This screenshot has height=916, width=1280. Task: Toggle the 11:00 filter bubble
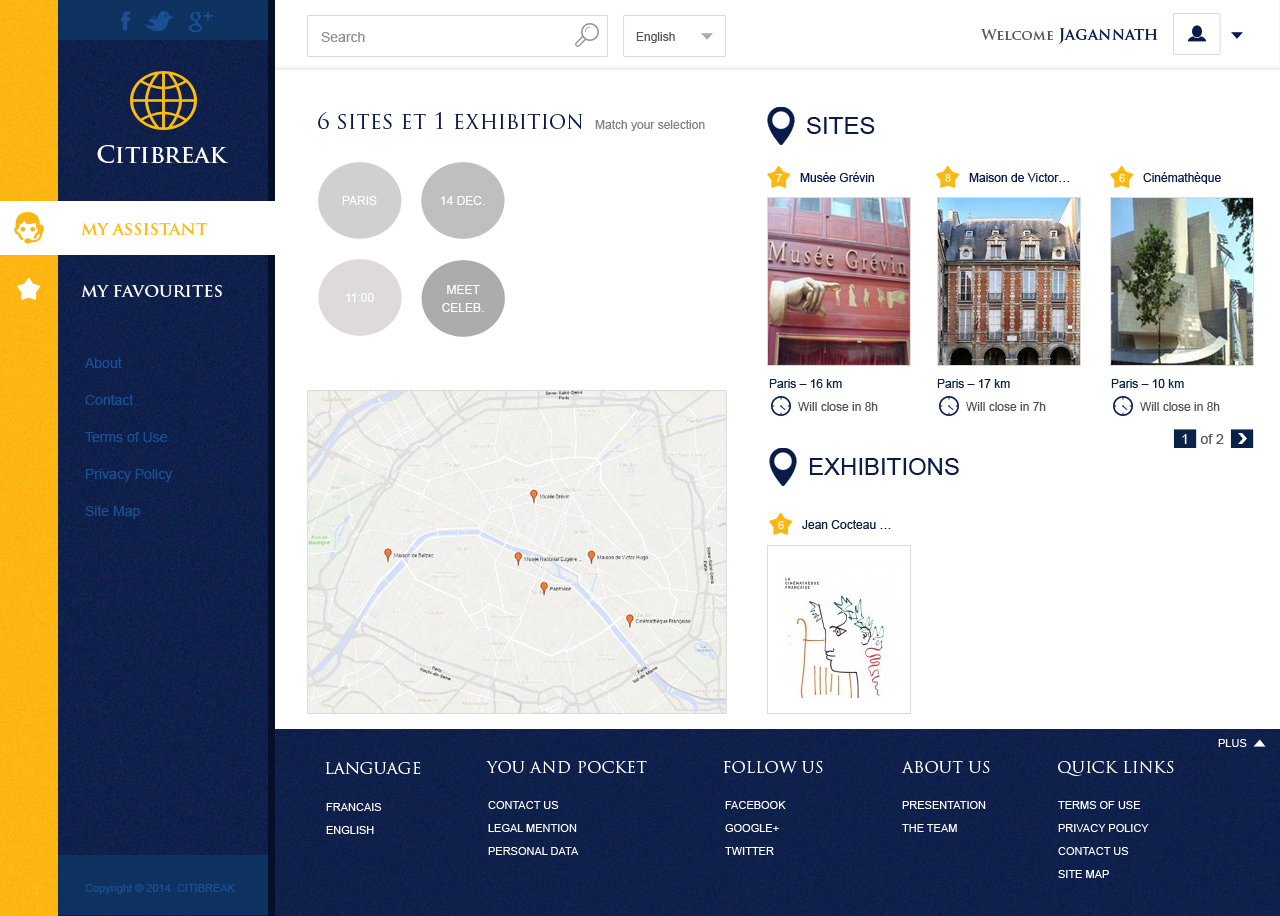coord(360,298)
